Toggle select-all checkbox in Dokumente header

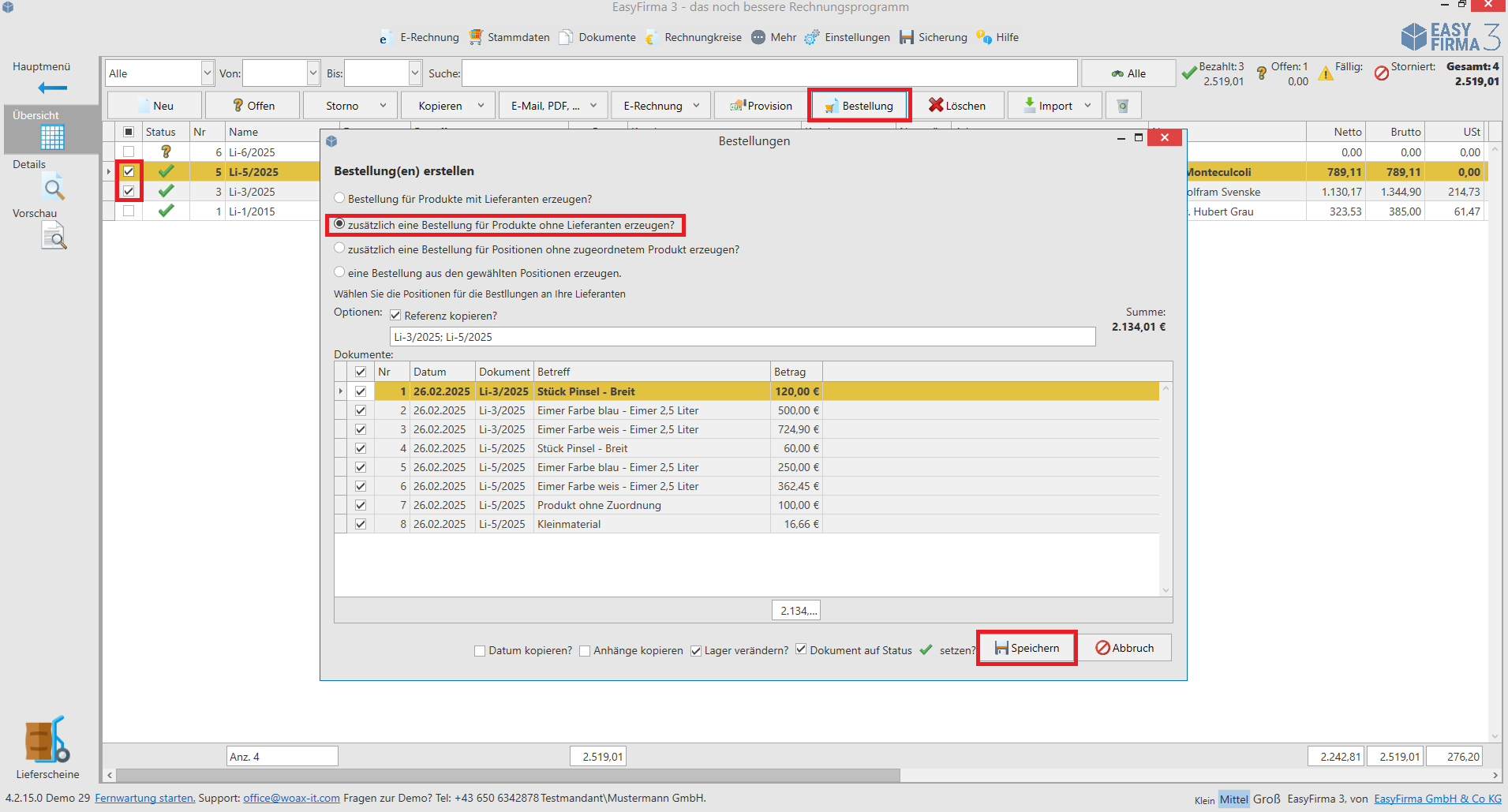361,372
